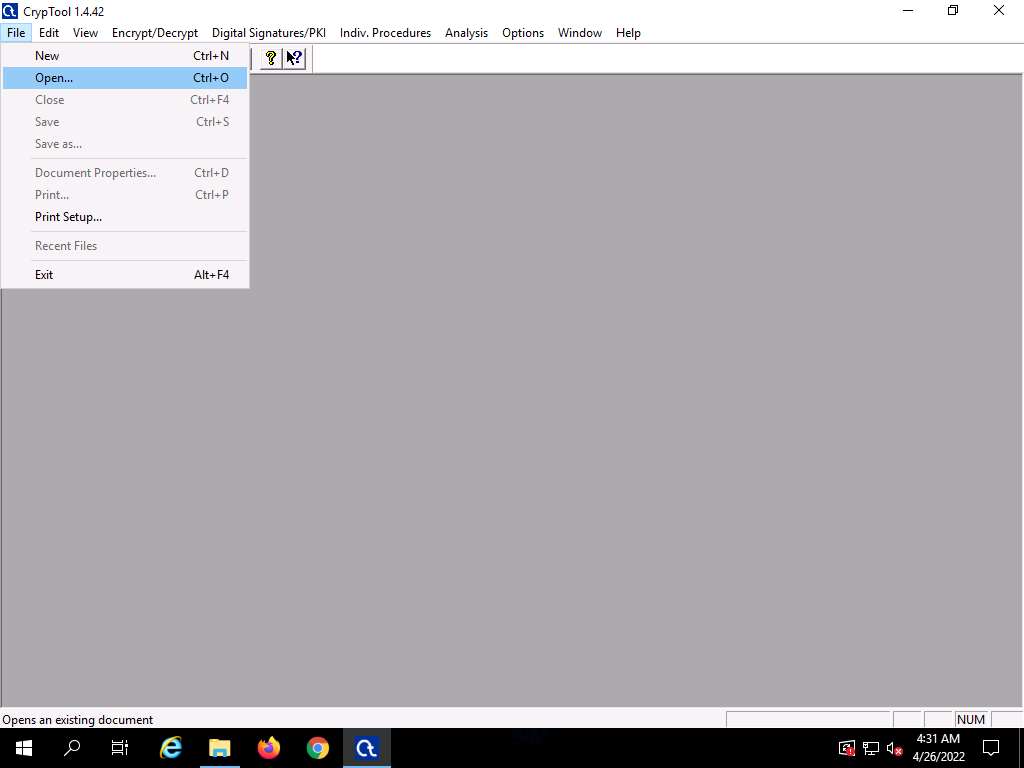
Task: Choose Print Setup... from the File menu
Action: [x=68, y=217]
